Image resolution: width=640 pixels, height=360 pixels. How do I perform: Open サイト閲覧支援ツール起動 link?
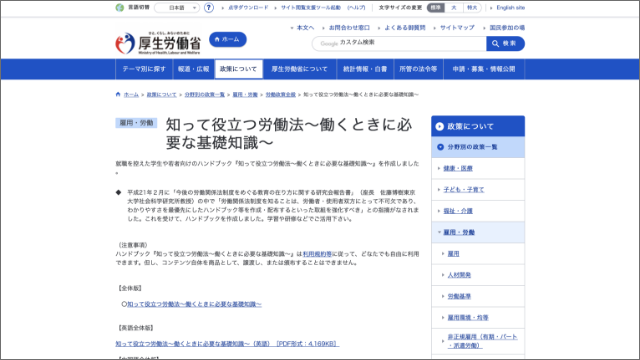pos(311,8)
